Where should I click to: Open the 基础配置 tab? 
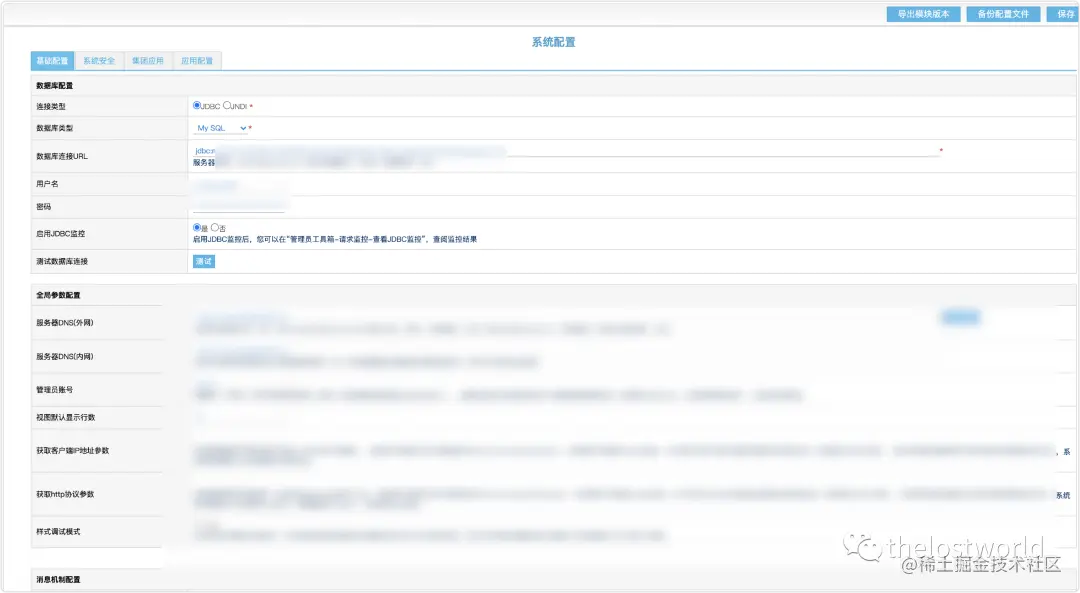coord(52,61)
